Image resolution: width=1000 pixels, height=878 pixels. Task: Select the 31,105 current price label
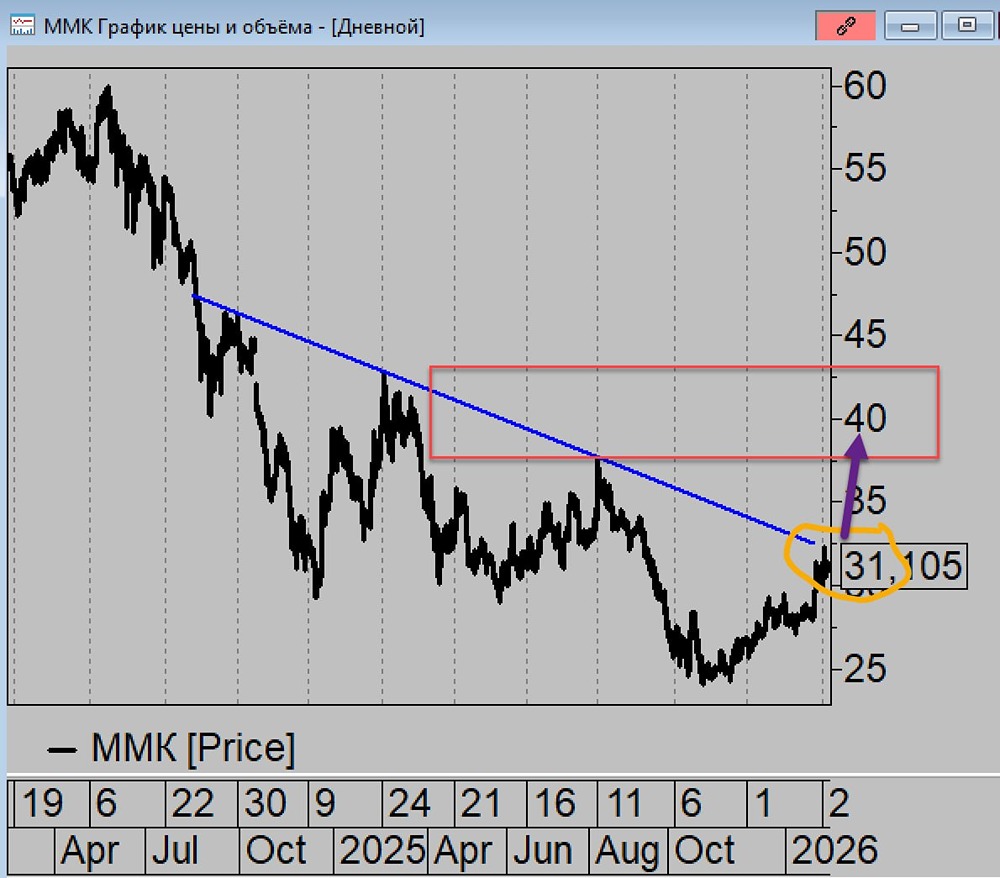click(904, 566)
